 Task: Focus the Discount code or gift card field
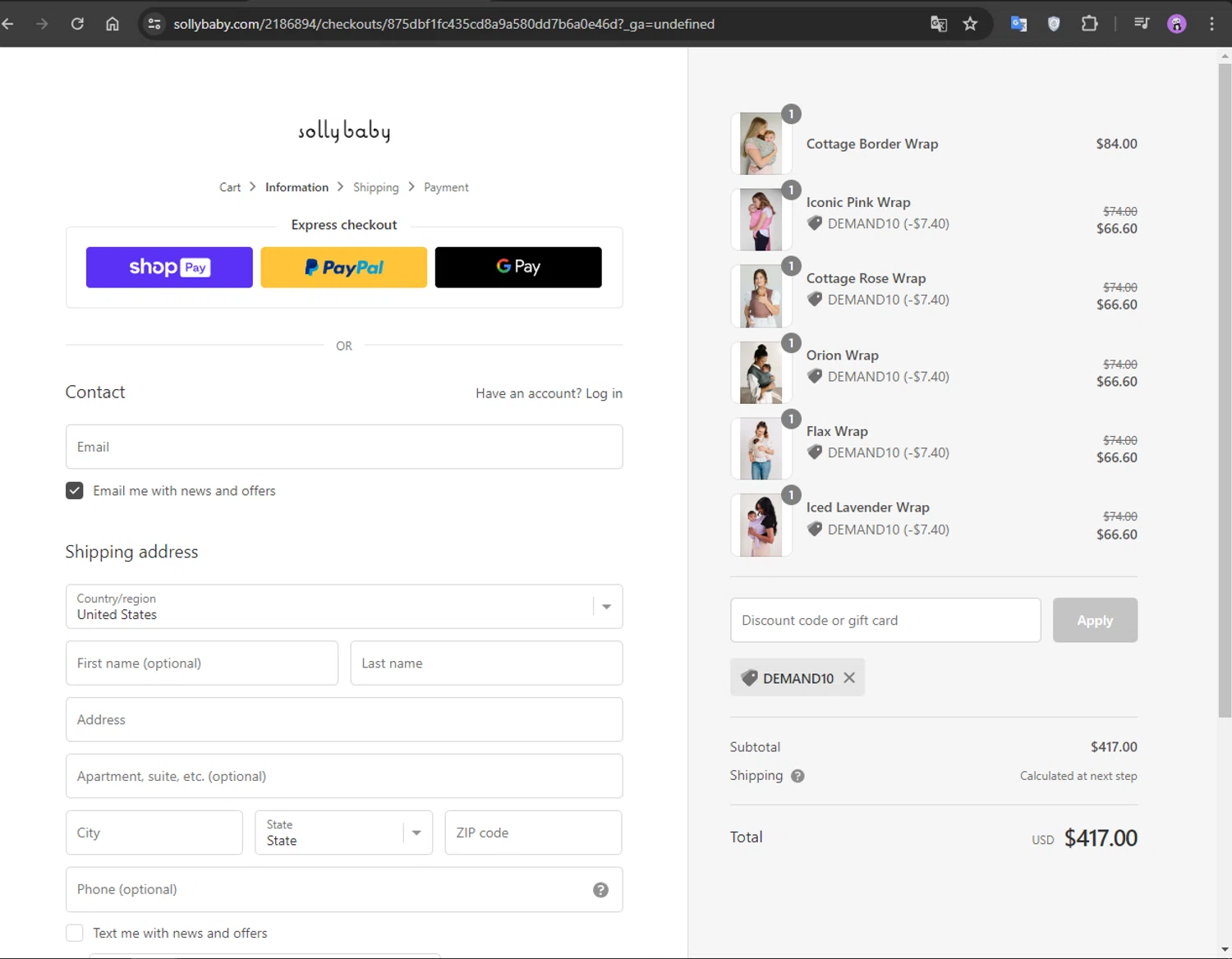885,620
